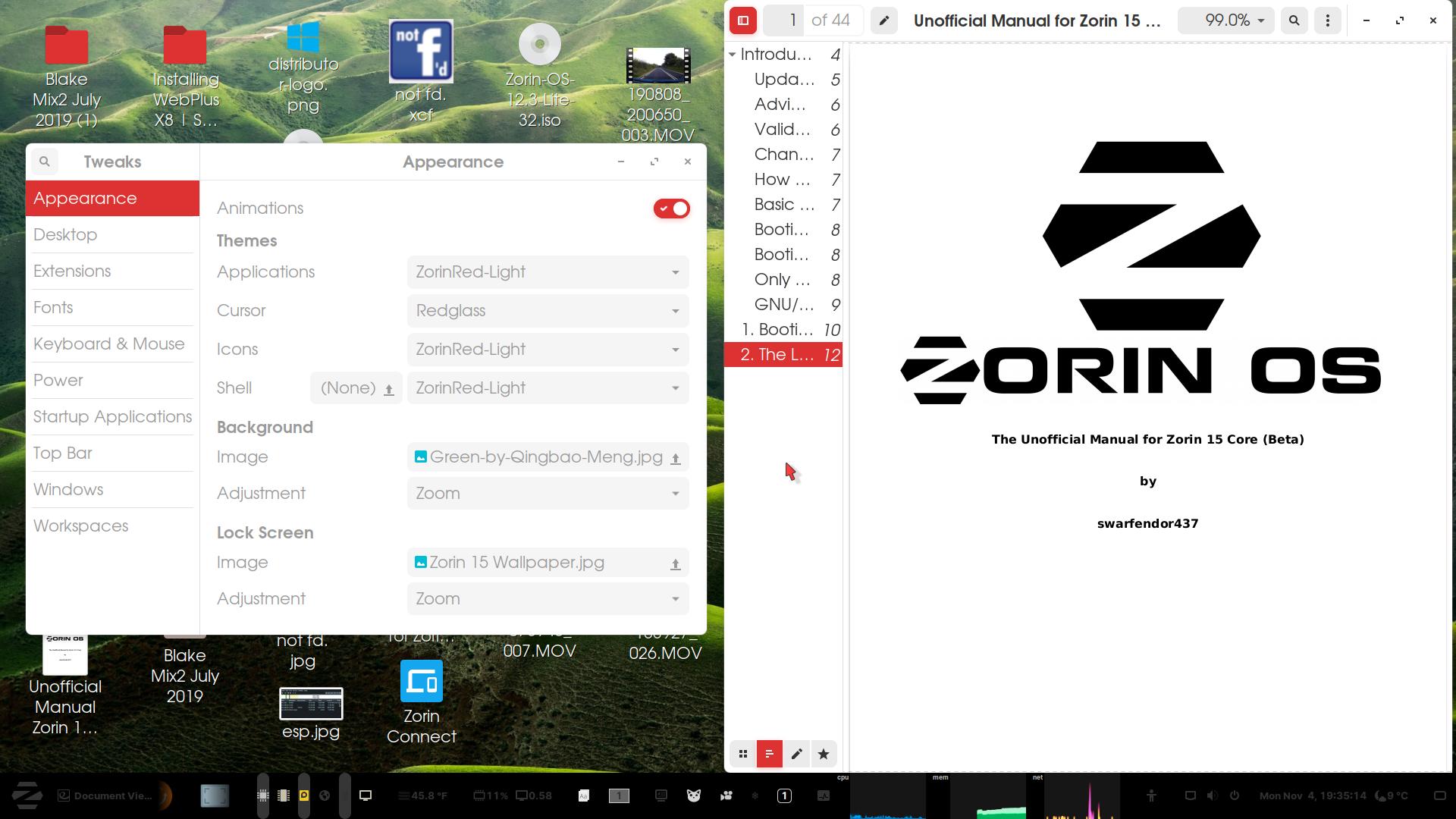Show annotations sidebar pencil icon
The height and width of the screenshot is (819, 1456).
tap(796, 754)
